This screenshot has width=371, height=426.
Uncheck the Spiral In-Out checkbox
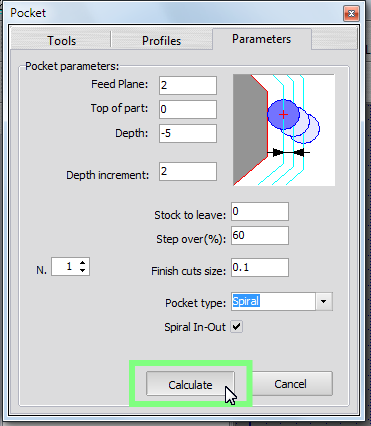click(237, 327)
